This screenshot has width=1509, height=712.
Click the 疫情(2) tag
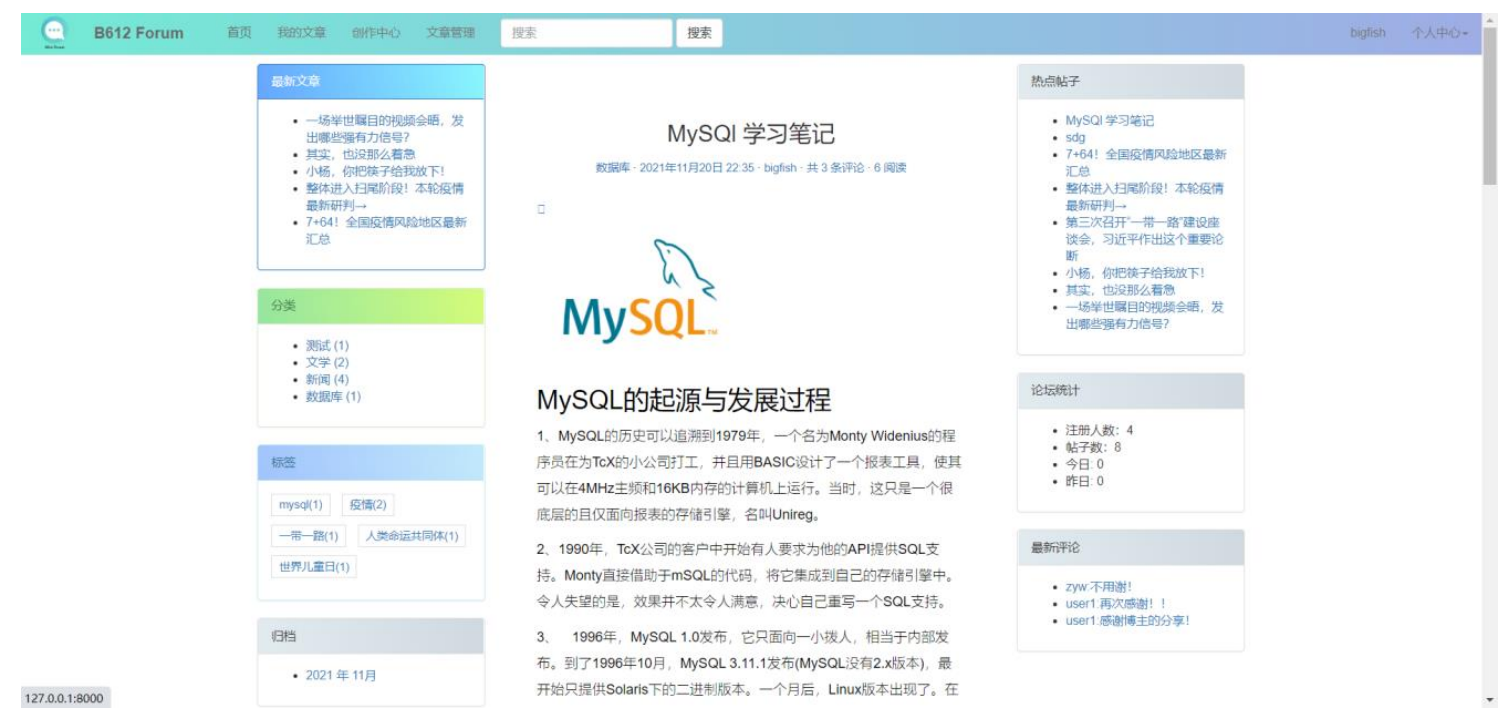click(x=367, y=505)
